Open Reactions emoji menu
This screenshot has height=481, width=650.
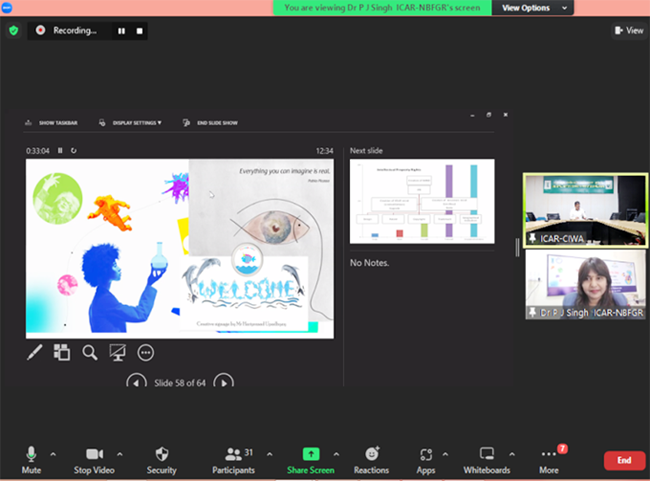tap(371, 458)
